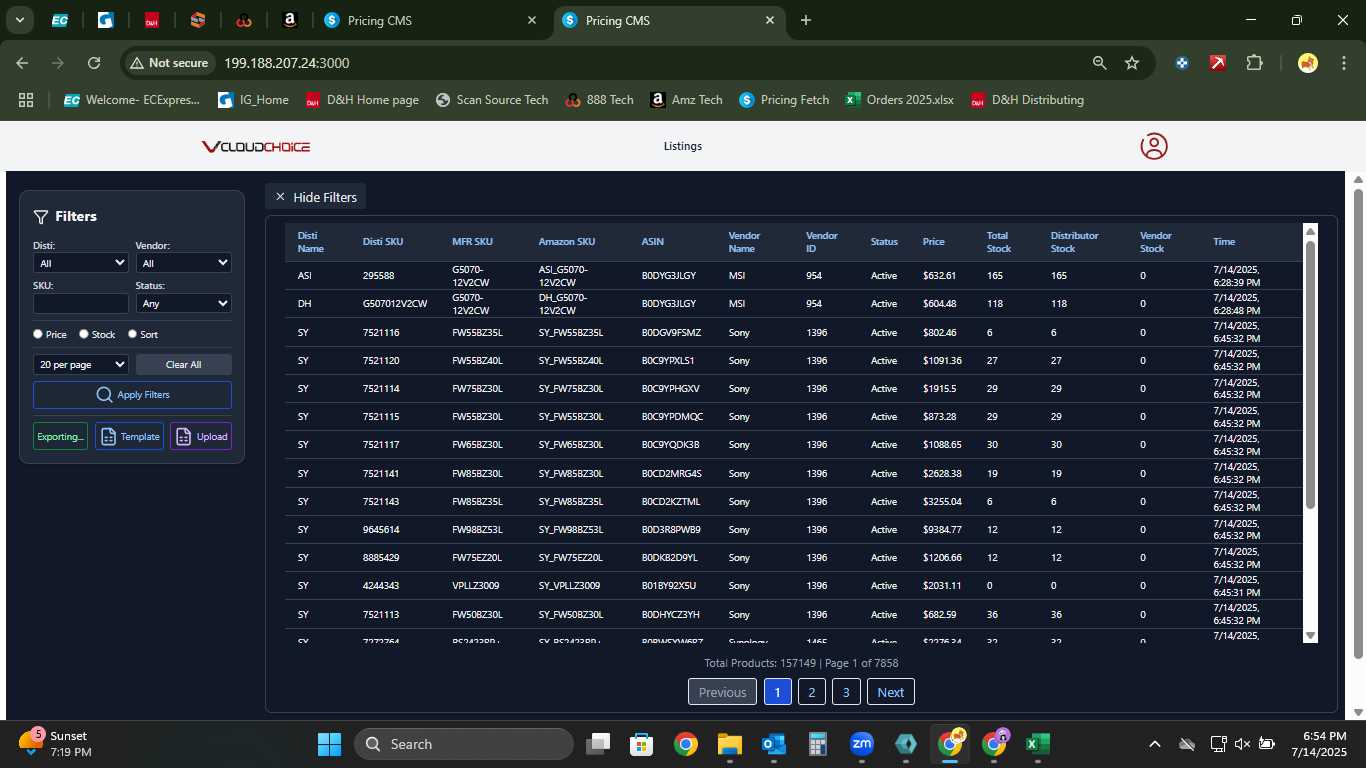Open Excel from the taskbar
The width and height of the screenshot is (1366, 768).
point(1037,744)
